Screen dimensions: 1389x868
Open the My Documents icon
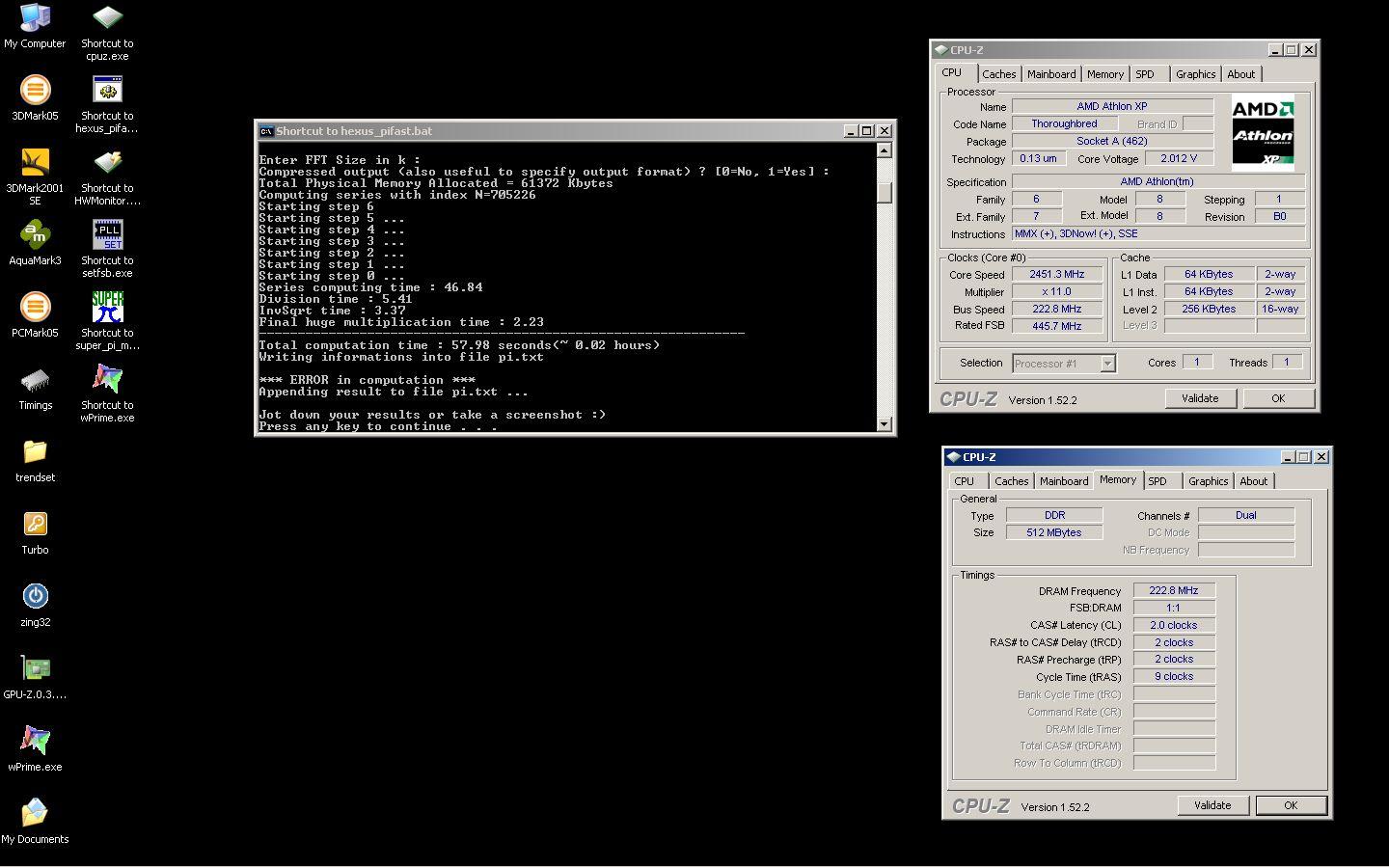tap(35, 814)
